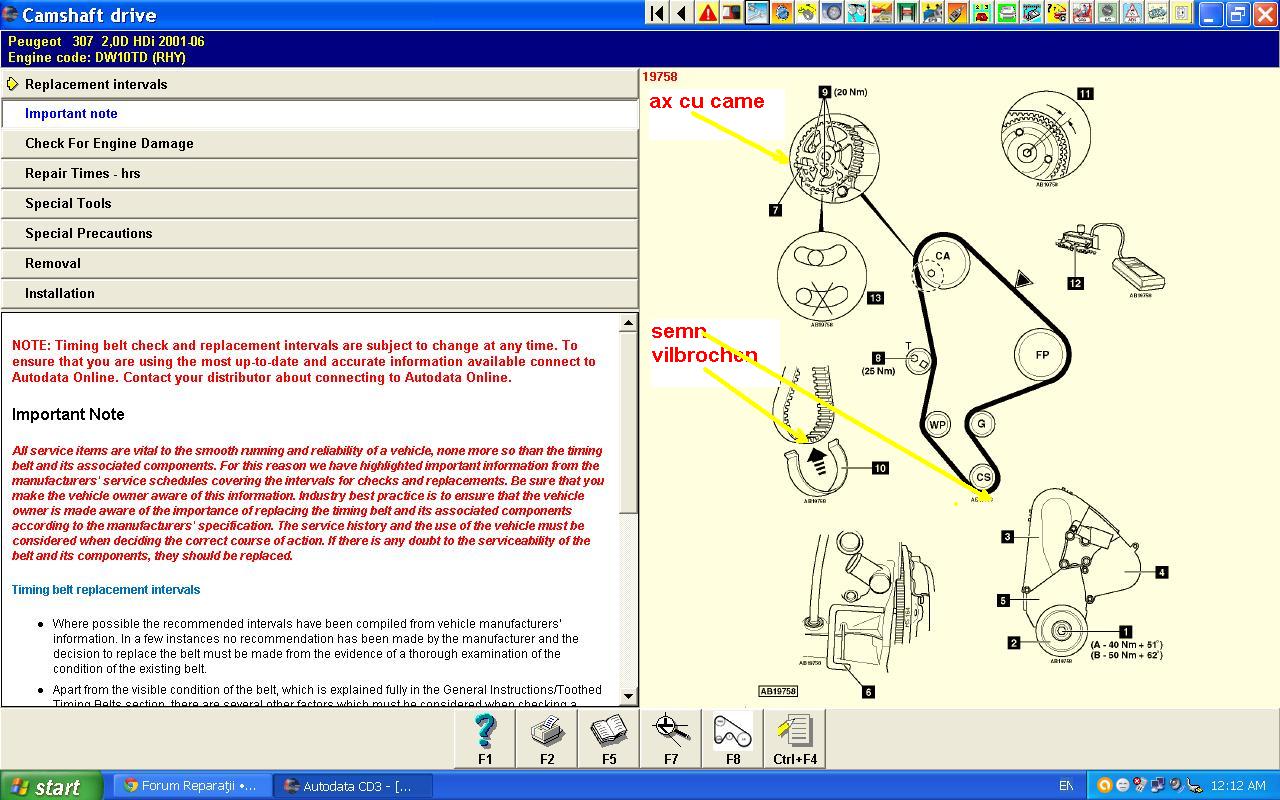The height and width of the screenshot is (800, 1280).
Task: Click the red warning triangle toolbar icon
Action: pyautogui.click(x=707, y=13)
